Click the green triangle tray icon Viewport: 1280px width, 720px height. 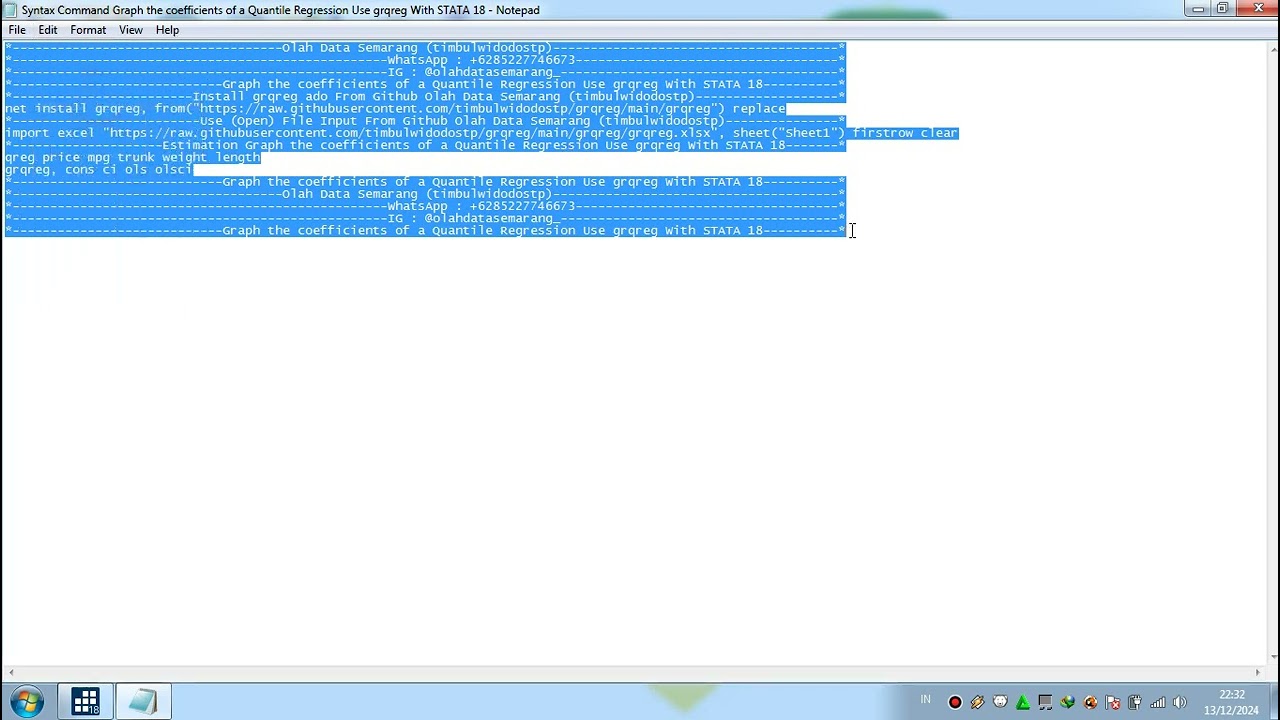pos(1023,702)
